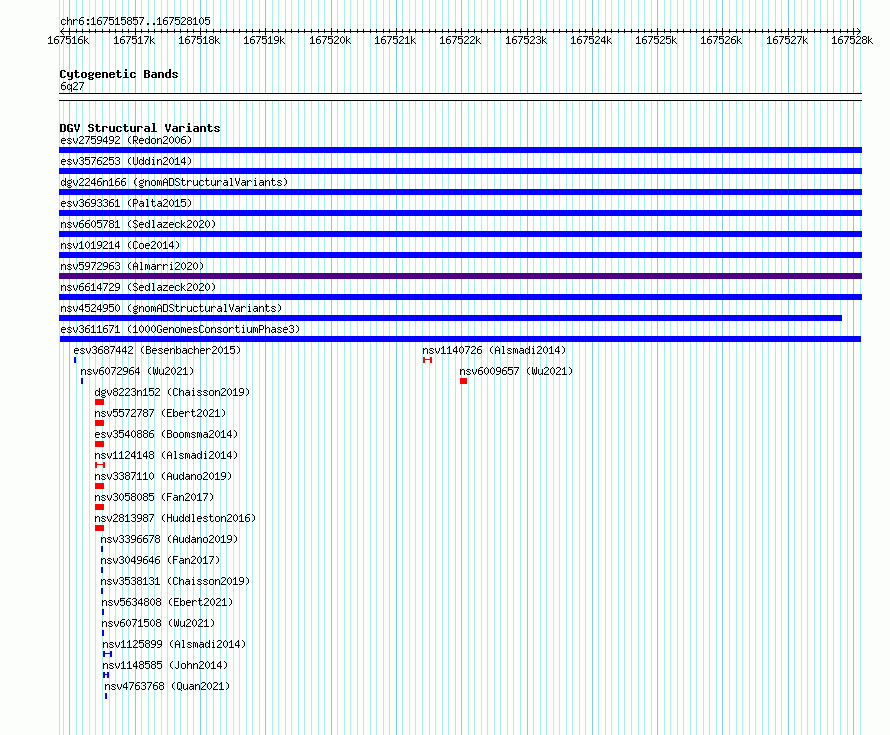The height and width of the screenshot is (735, 890).
Task: Click the 167528k ruler tick label
Action: tap(852, 40)
